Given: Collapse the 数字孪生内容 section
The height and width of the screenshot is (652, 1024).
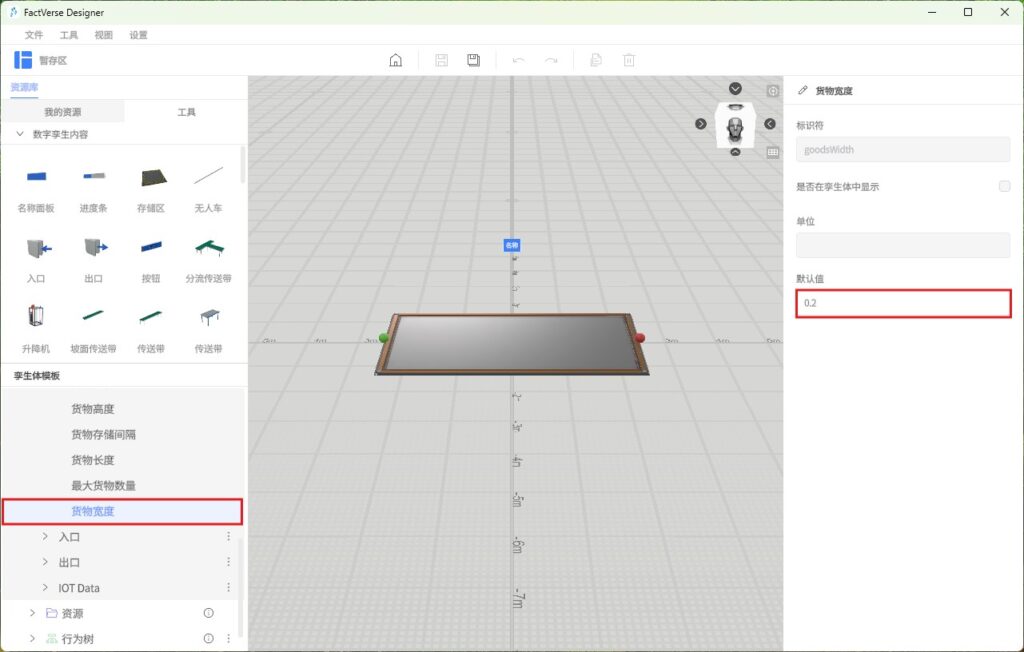Looking at the screenshot, I should (19, 134).
